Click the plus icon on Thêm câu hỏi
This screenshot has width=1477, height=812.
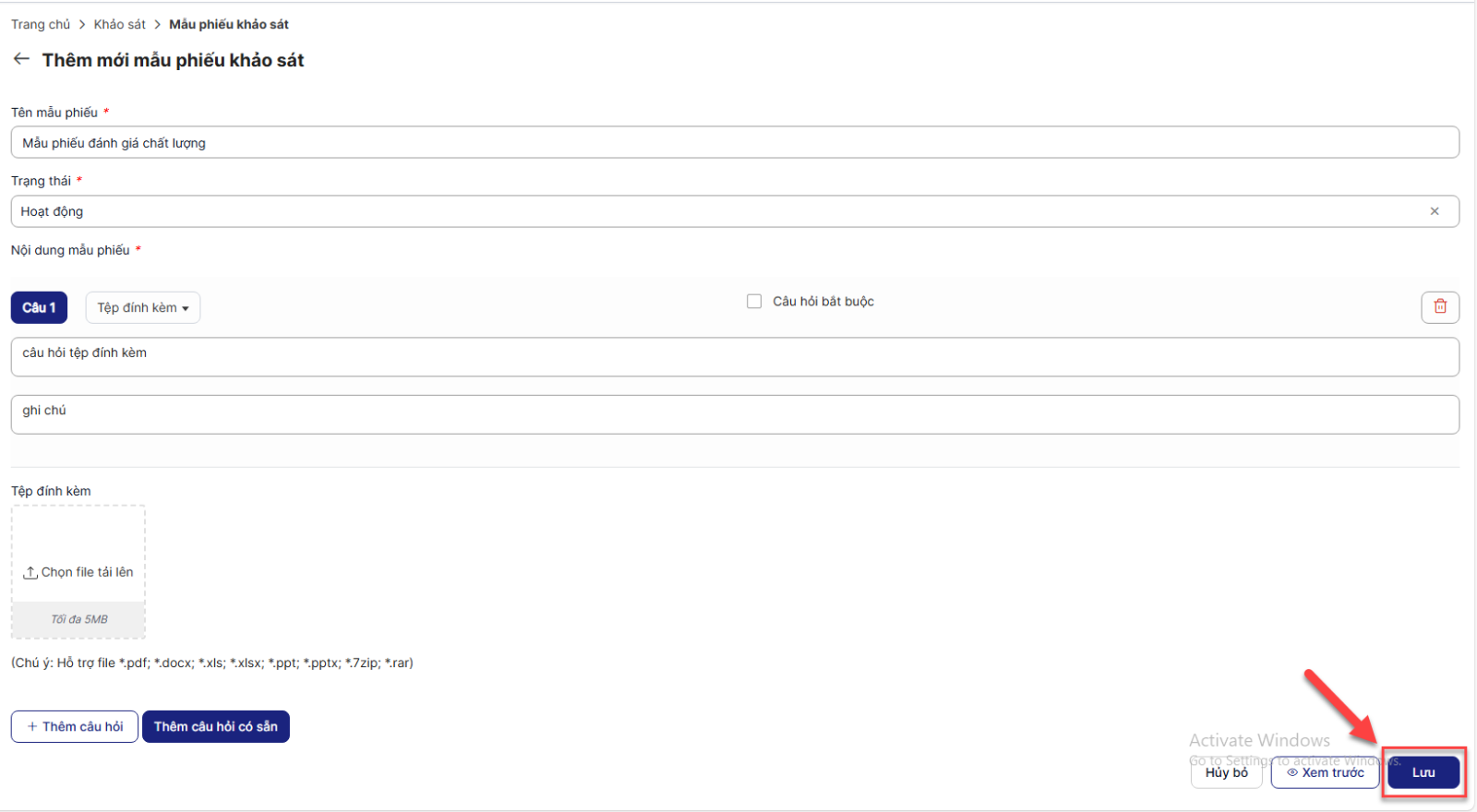click(x=32, y=727)
